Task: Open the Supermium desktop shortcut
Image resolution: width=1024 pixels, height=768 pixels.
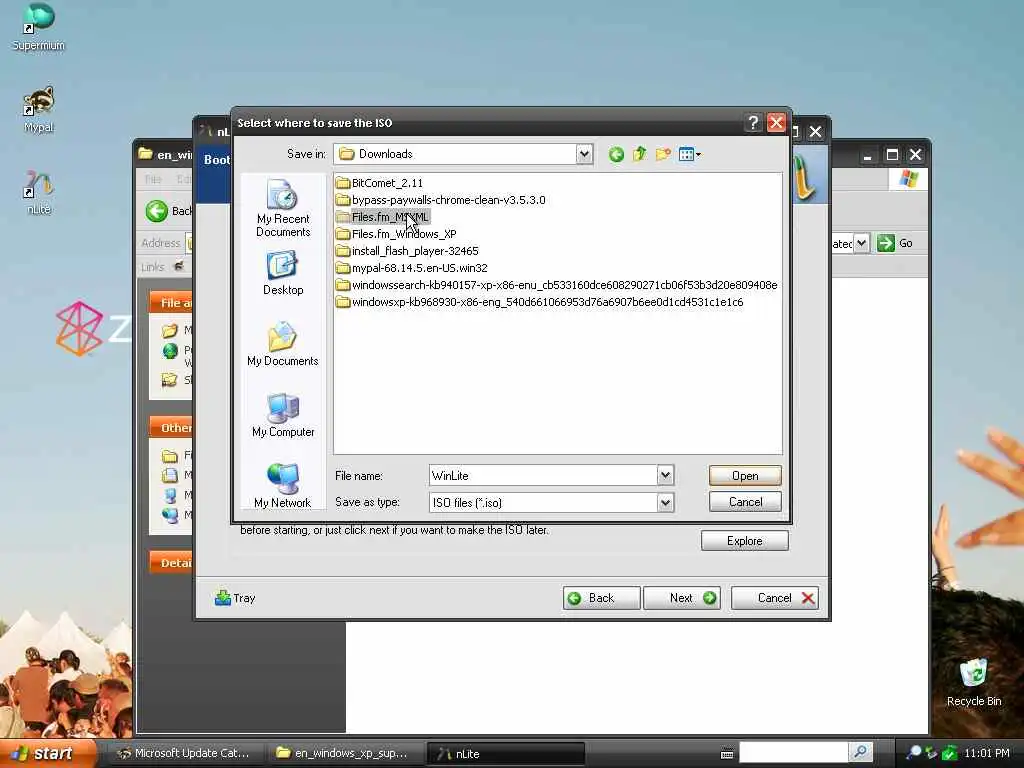Action: pos(38,26)
